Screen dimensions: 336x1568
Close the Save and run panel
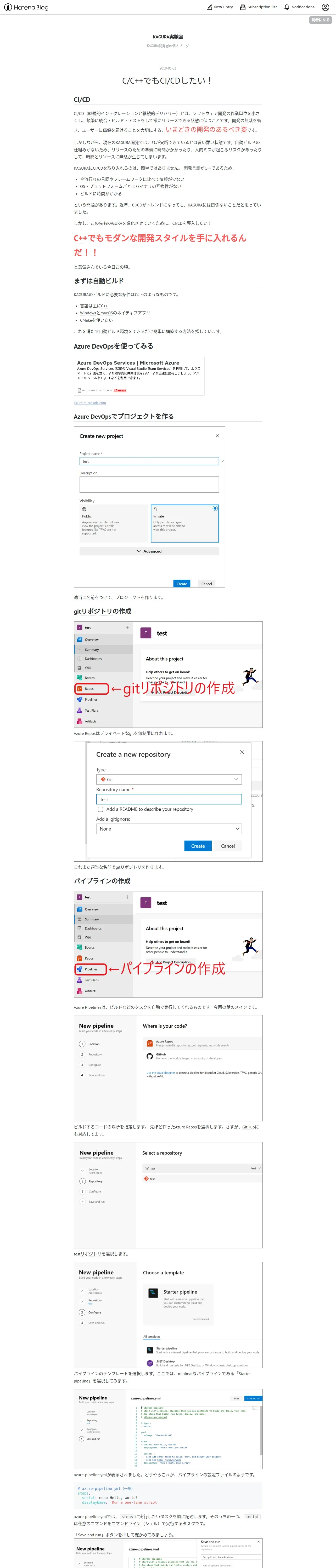tap(259, 1542)
